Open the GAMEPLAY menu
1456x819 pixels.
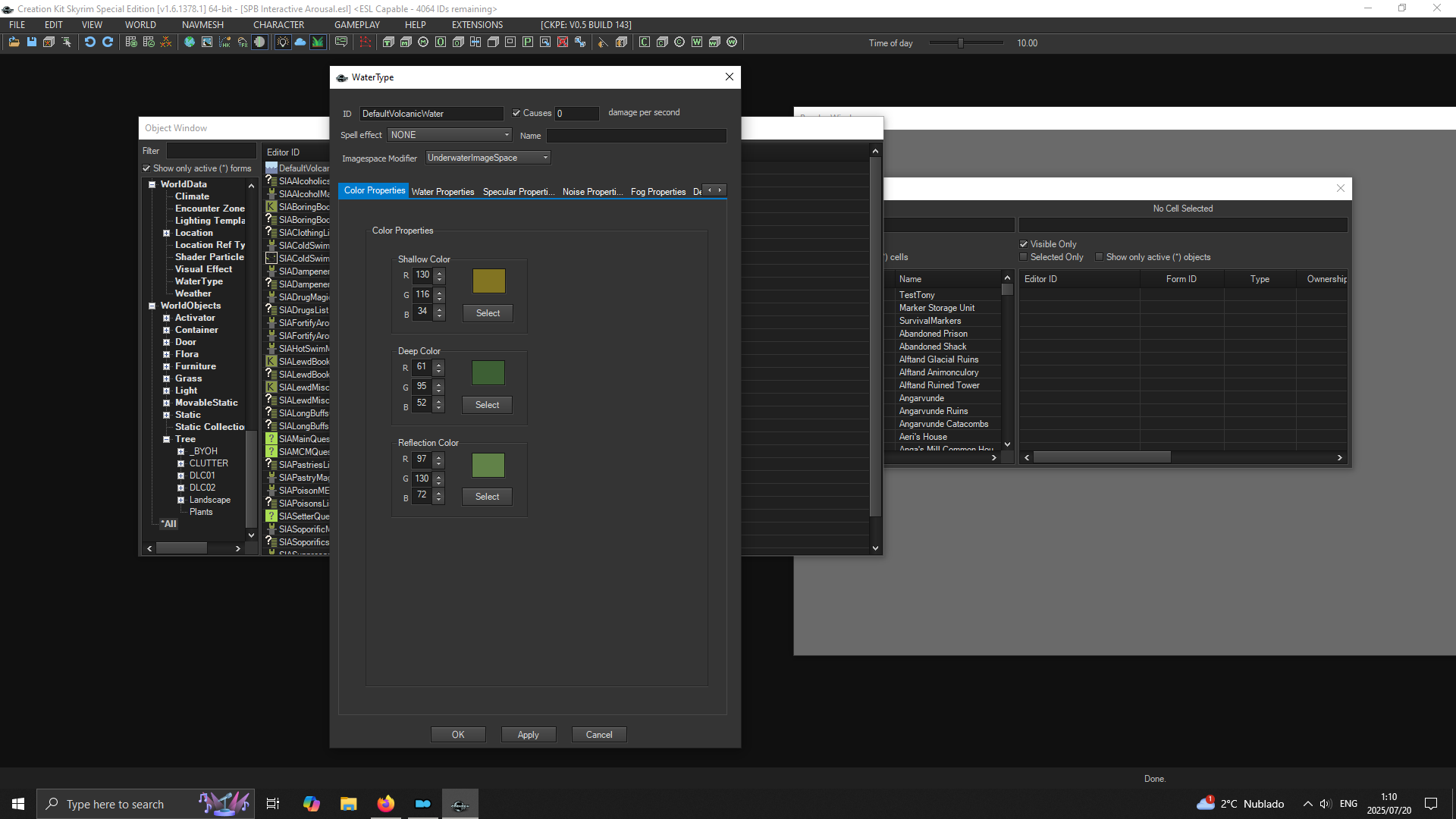[356, 25]
